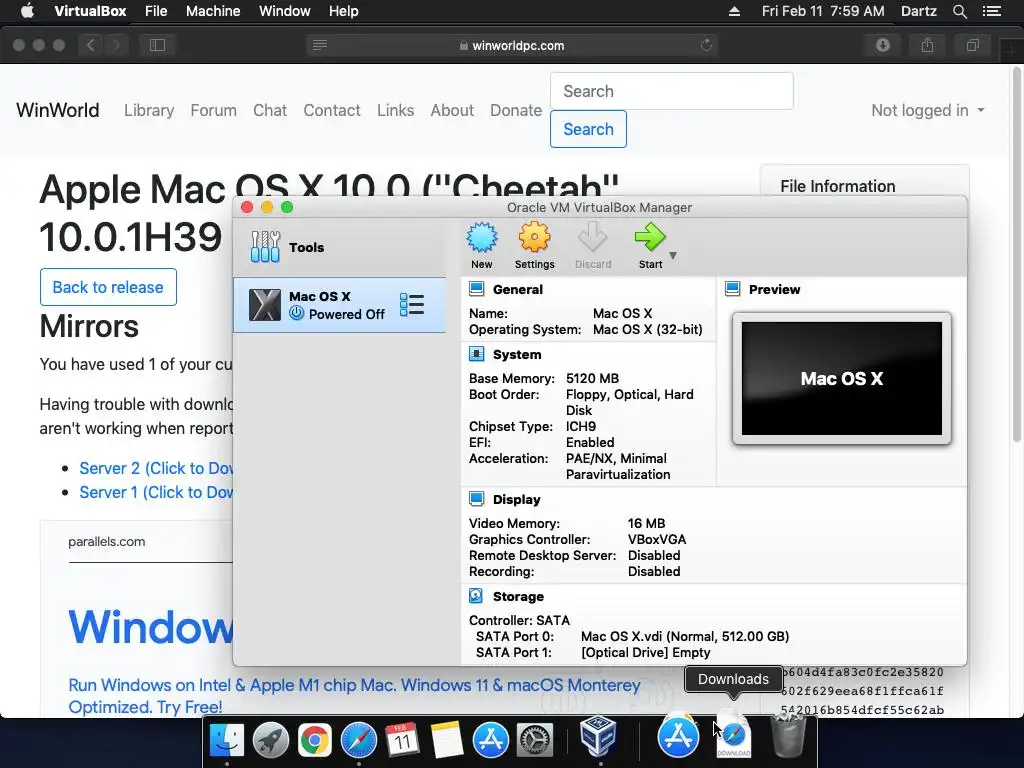Screen dimensions: 1024x768
Task: Reload the page in Safari
Action: pos(706,45)
